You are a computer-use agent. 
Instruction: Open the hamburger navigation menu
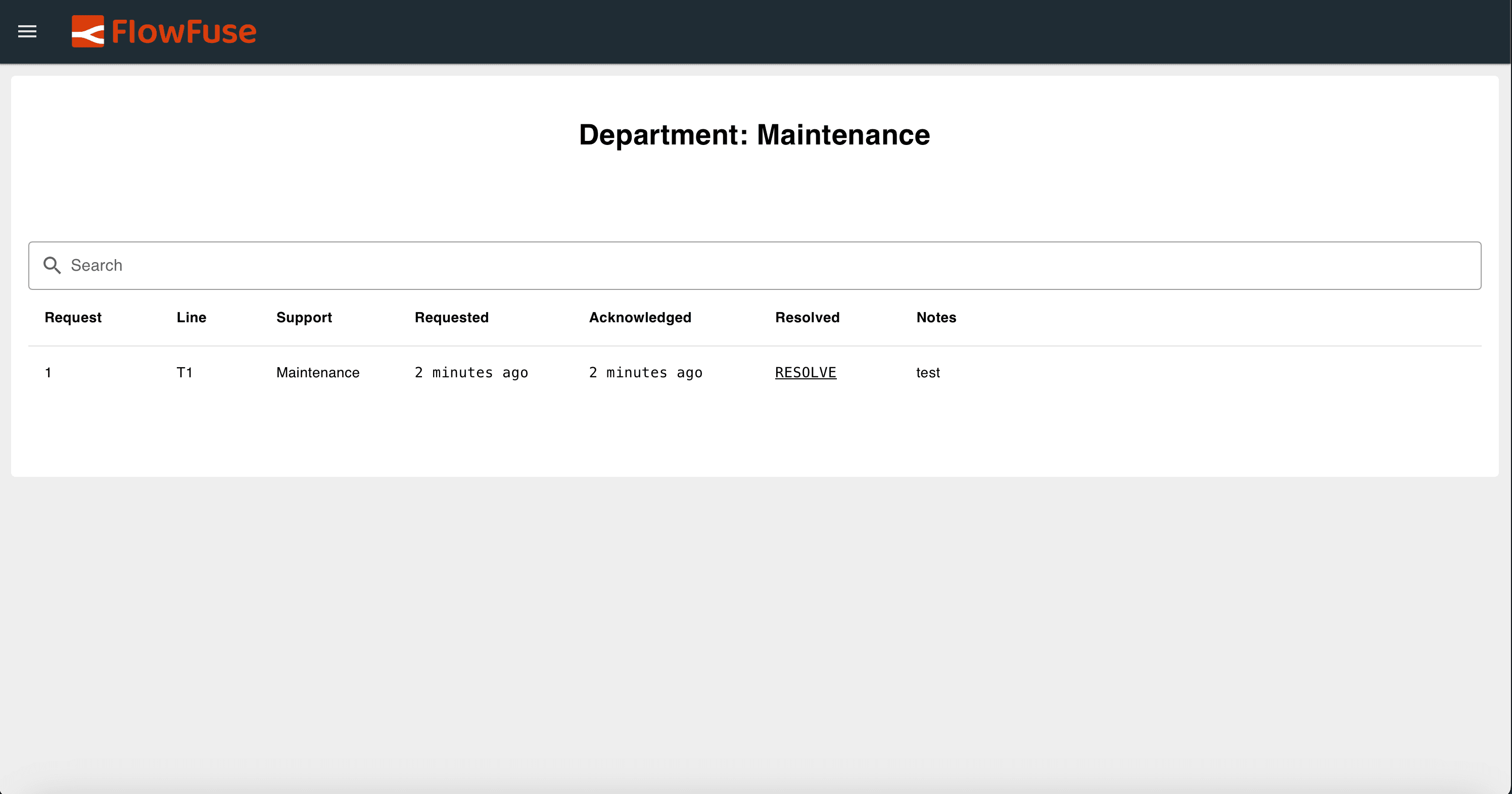27,32
